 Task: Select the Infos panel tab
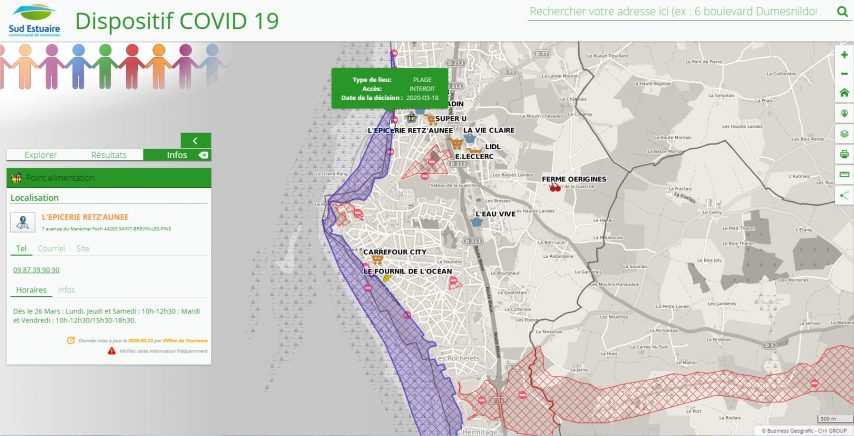click(177, 155)
